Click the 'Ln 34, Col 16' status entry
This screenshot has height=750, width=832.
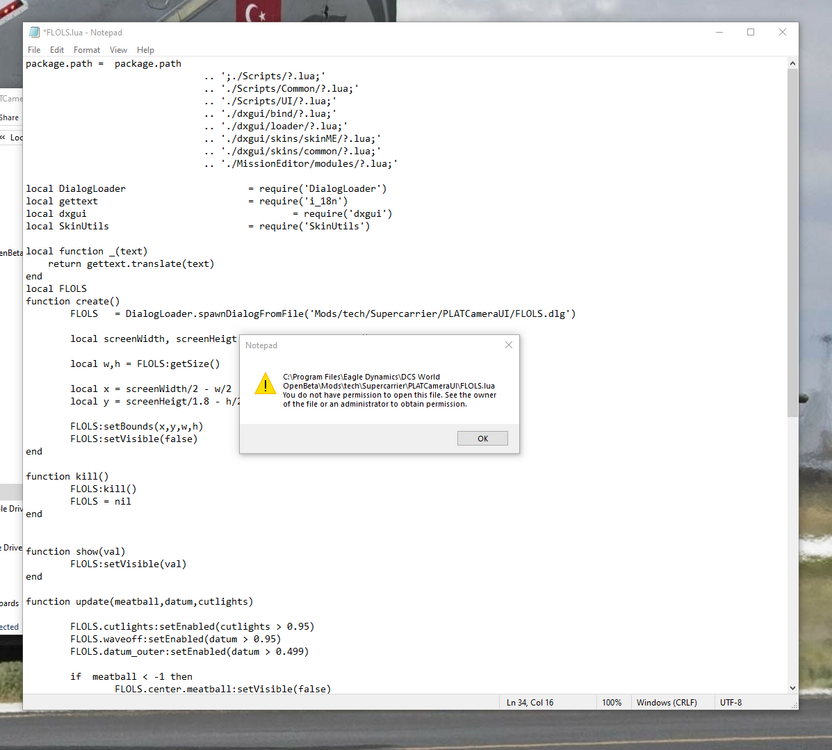coord(530,702)
